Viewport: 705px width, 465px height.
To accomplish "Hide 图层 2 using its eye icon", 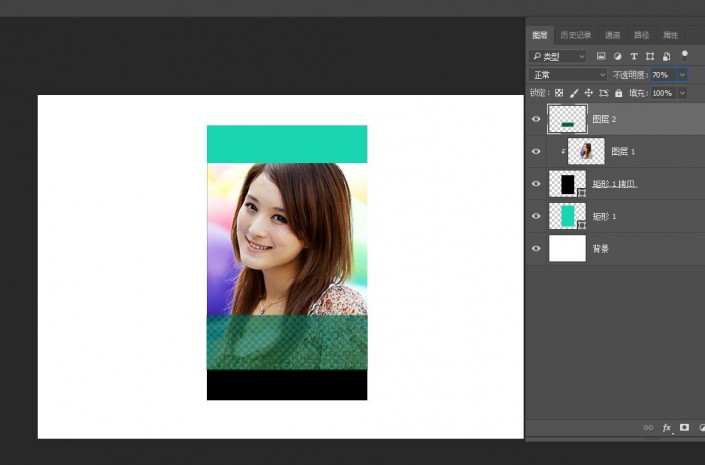I will click(536, 119).
